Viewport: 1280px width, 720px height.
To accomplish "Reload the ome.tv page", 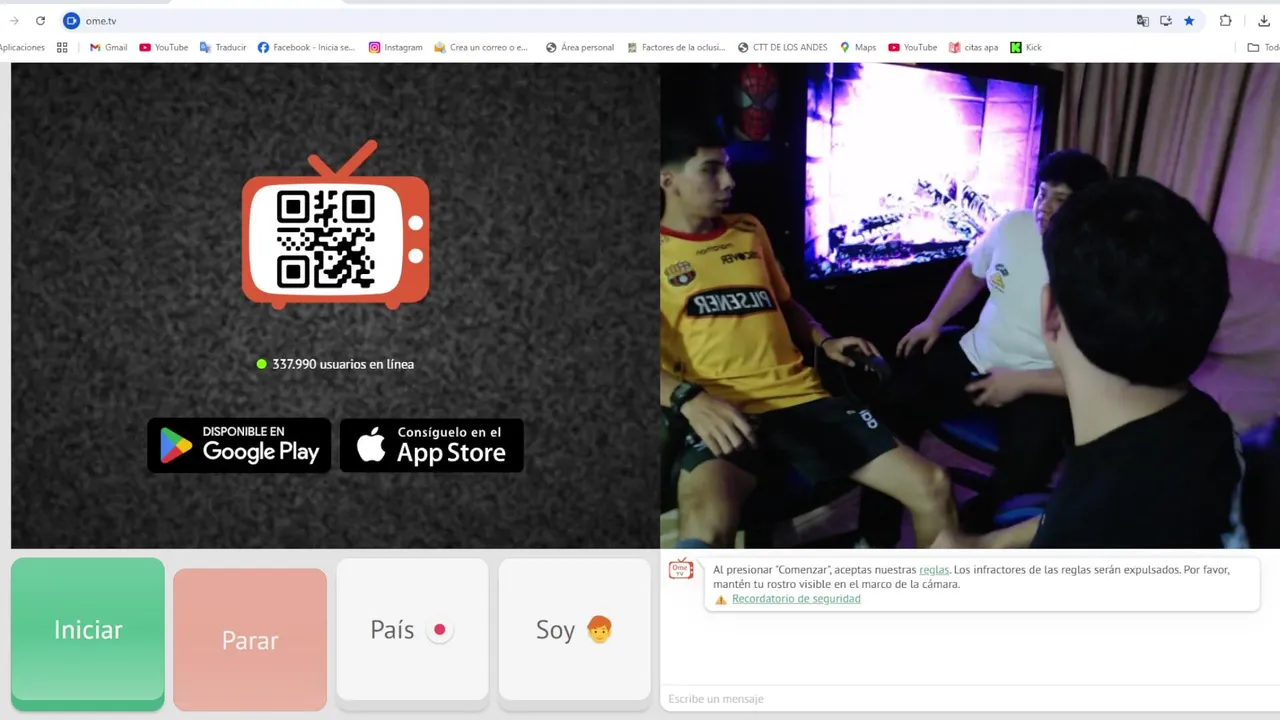I will (x=40, y=20).
